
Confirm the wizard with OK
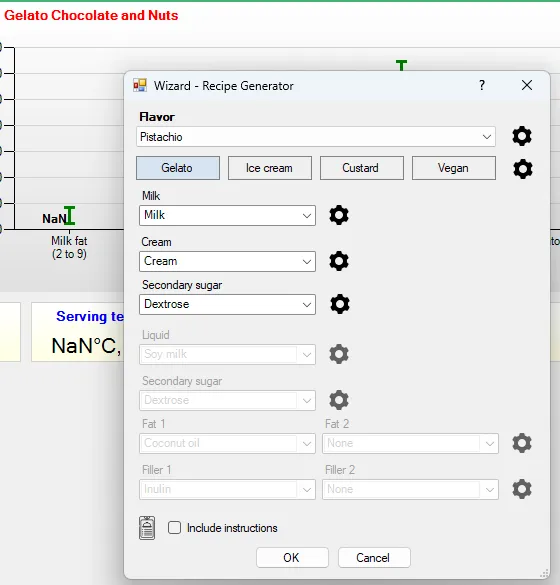292,558
